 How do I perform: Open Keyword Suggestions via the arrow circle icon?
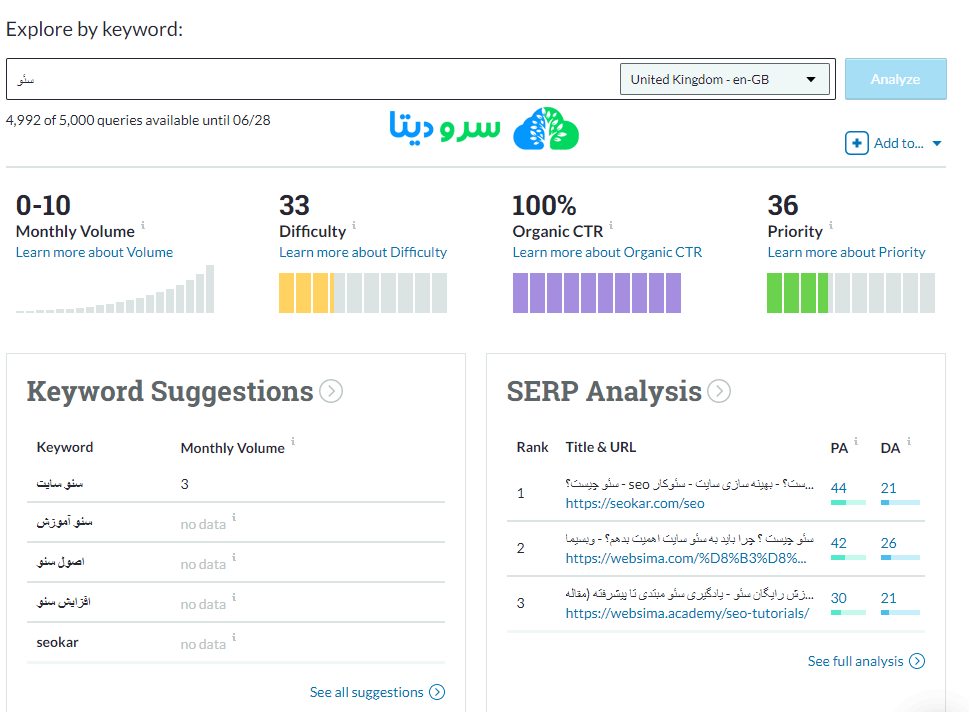coord(331,391)
